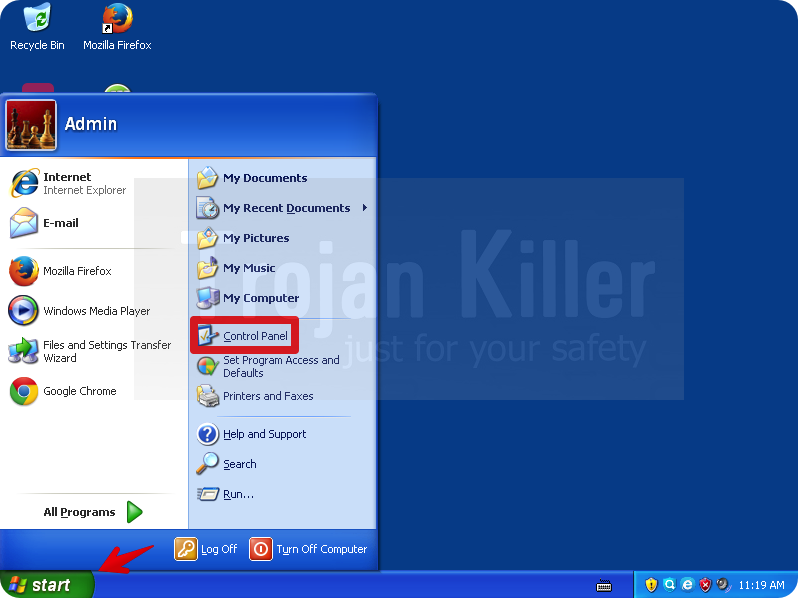Click the green Start button
Image resolution: width=798 pixels, height=598 pixels.
click(x=45, y=585)
